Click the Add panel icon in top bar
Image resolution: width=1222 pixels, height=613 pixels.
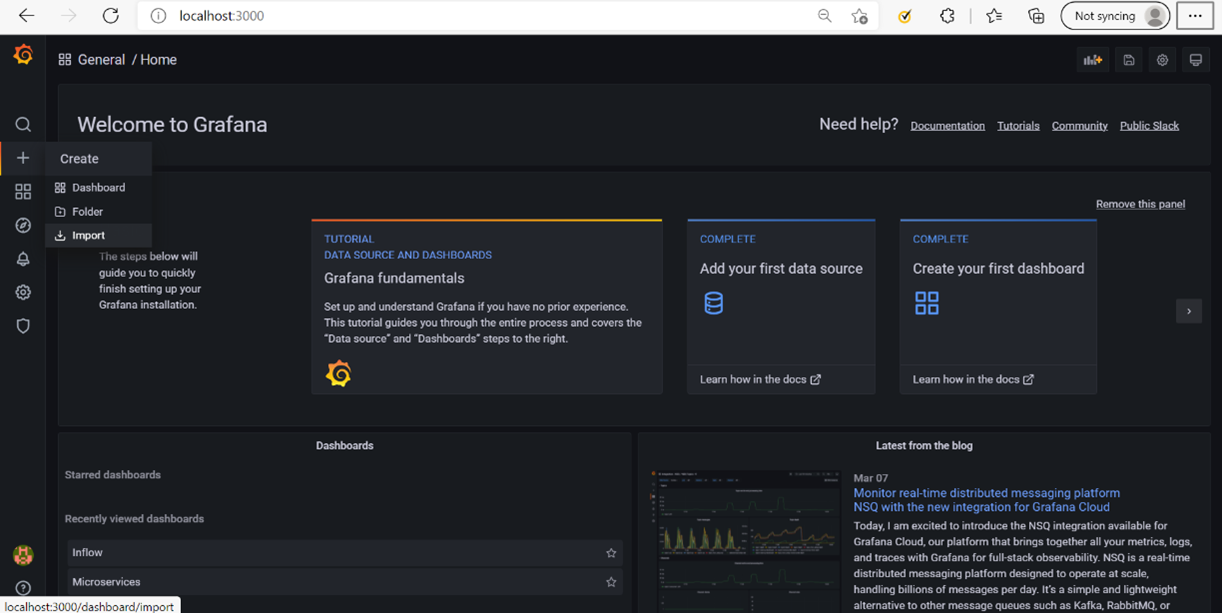[x=1093, y=60]
